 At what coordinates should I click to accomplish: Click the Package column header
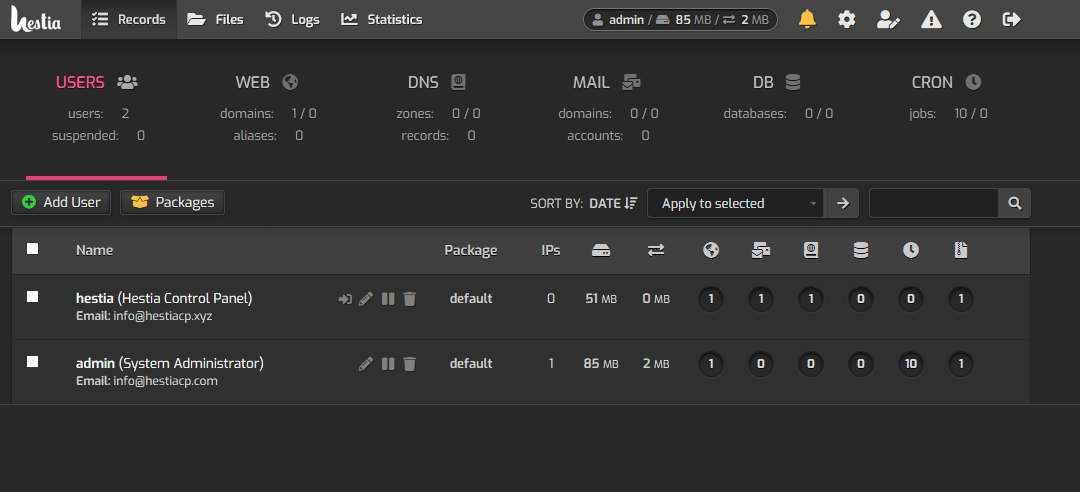click(x=470, y=250)
